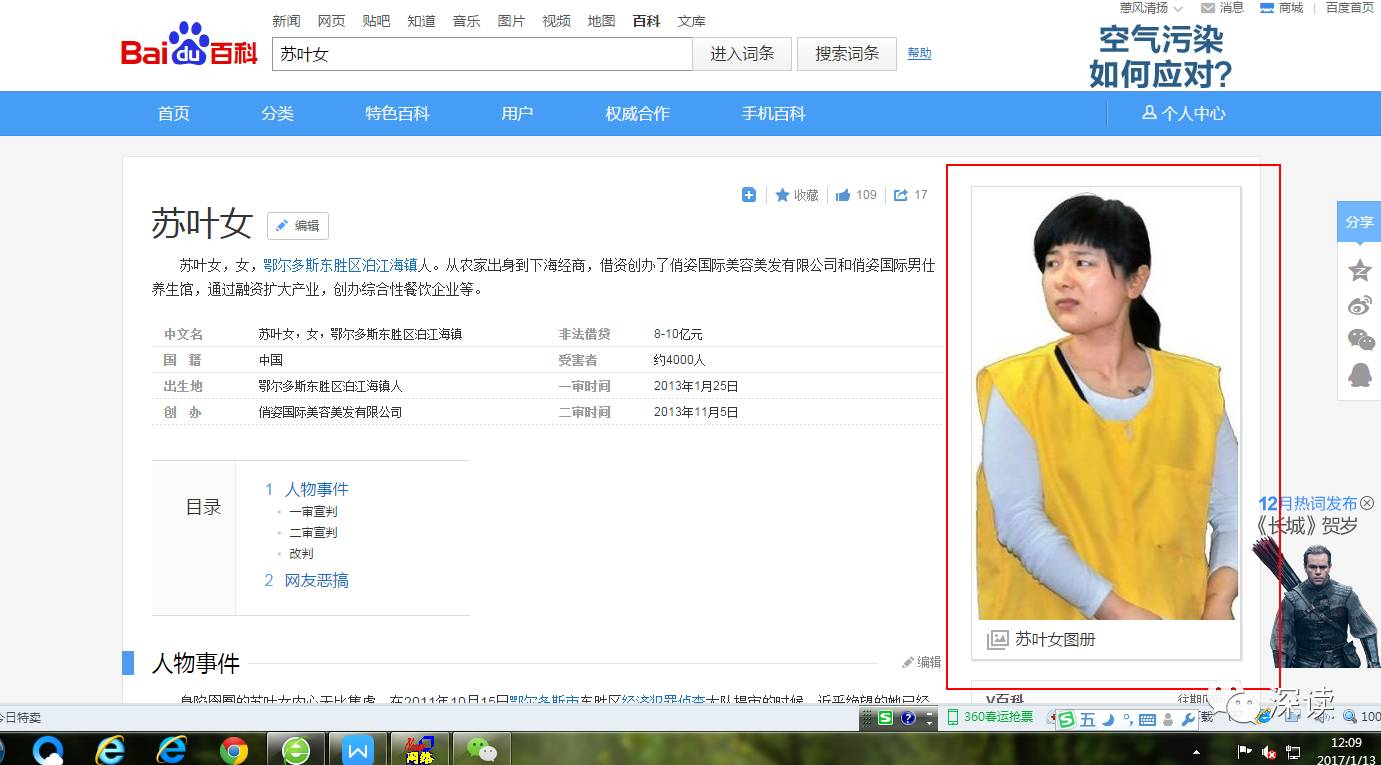Open the 网页 tab
Screen dimensions: 1381x765
point(331,21)
